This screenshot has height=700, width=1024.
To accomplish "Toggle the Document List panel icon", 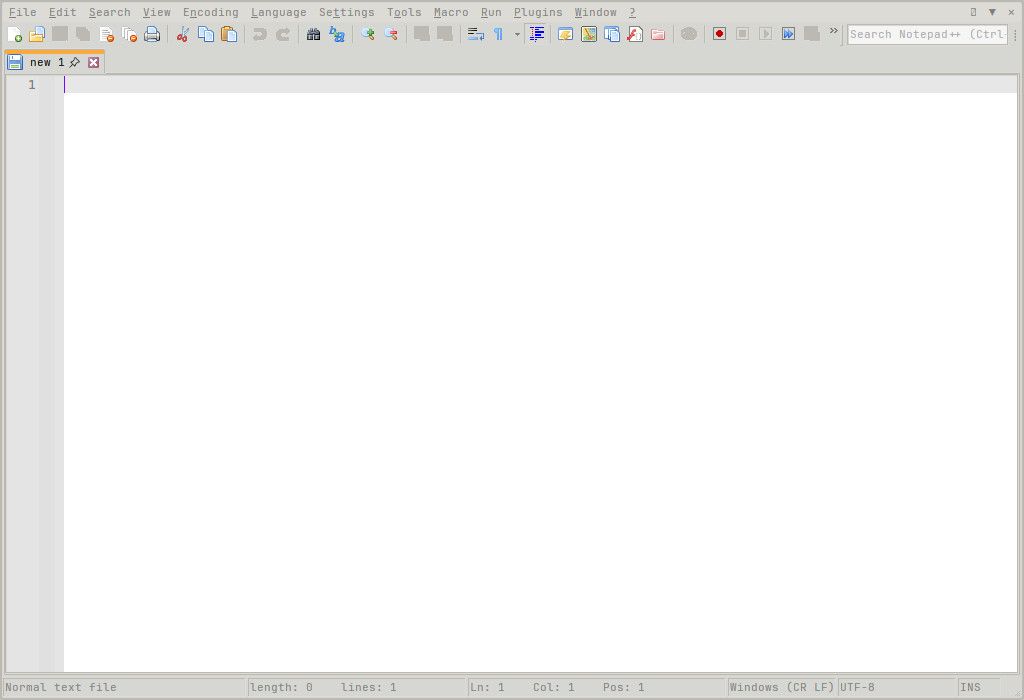I will pos(612,34).
